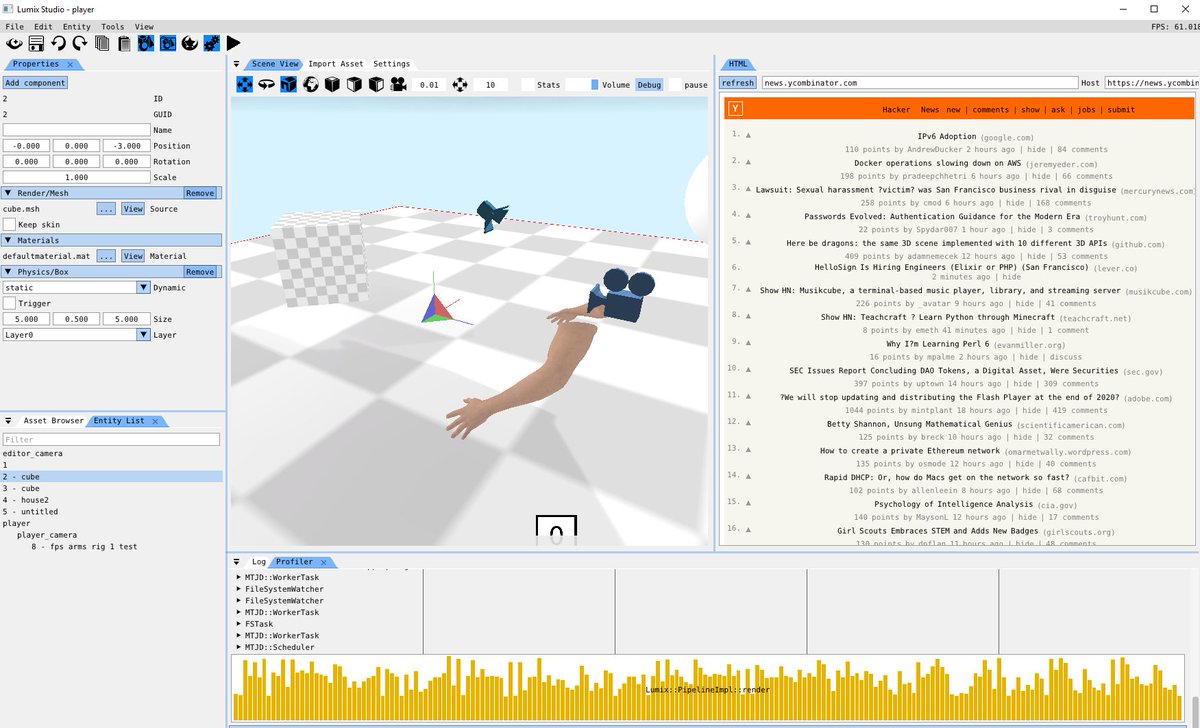This screenshot has width=1200, height=728.
Task: Open the Layer0 layer dropdown
Action: 76,335
